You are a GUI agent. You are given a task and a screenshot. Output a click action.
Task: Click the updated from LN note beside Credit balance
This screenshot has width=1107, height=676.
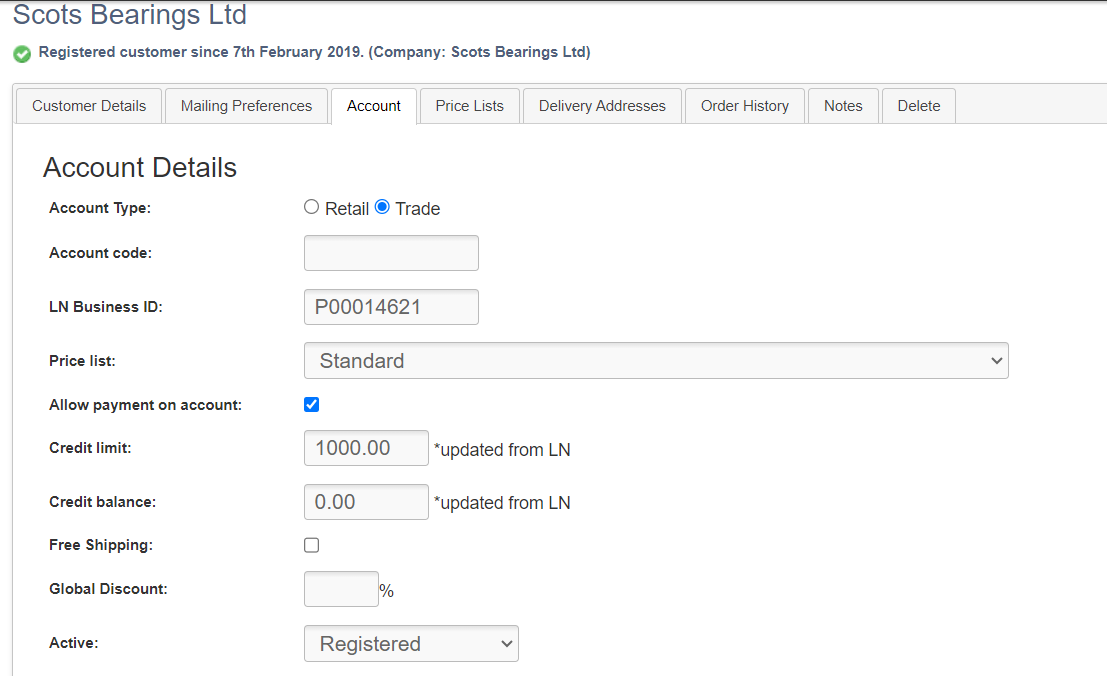point(502,503)
